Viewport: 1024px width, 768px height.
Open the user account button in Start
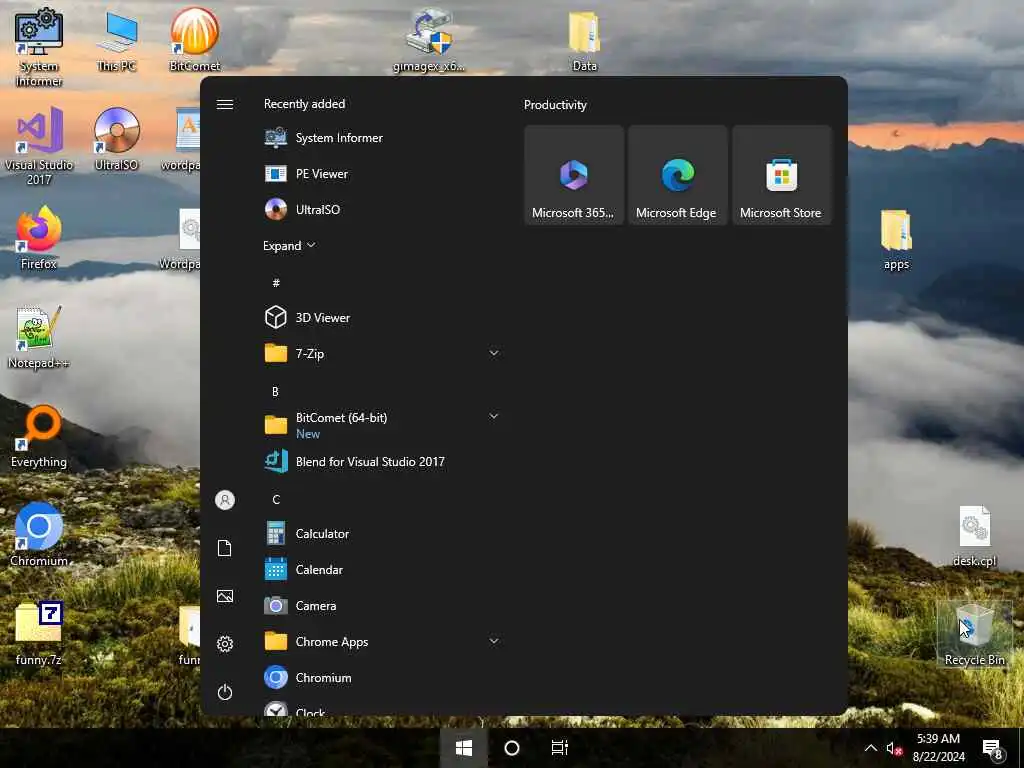click(x=225, y=500)
